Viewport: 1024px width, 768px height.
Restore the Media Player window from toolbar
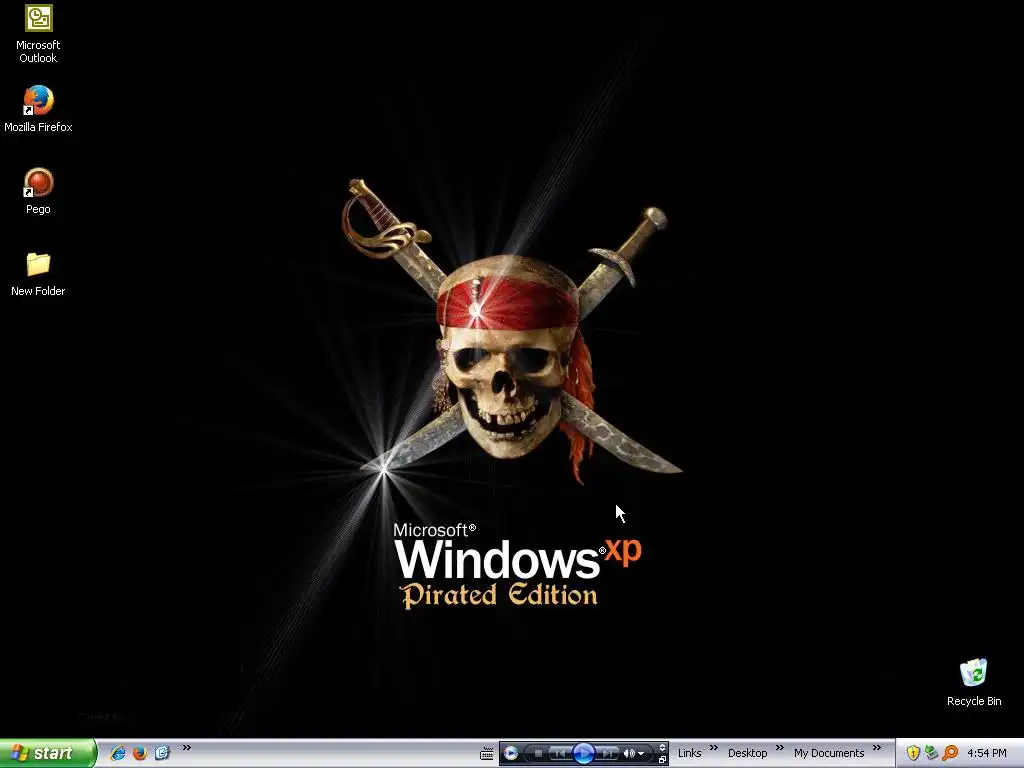[x=662, y=760]
